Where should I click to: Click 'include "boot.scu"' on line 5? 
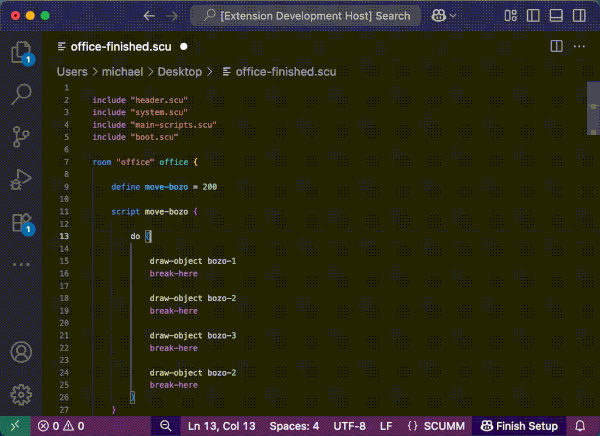(135, 137)
